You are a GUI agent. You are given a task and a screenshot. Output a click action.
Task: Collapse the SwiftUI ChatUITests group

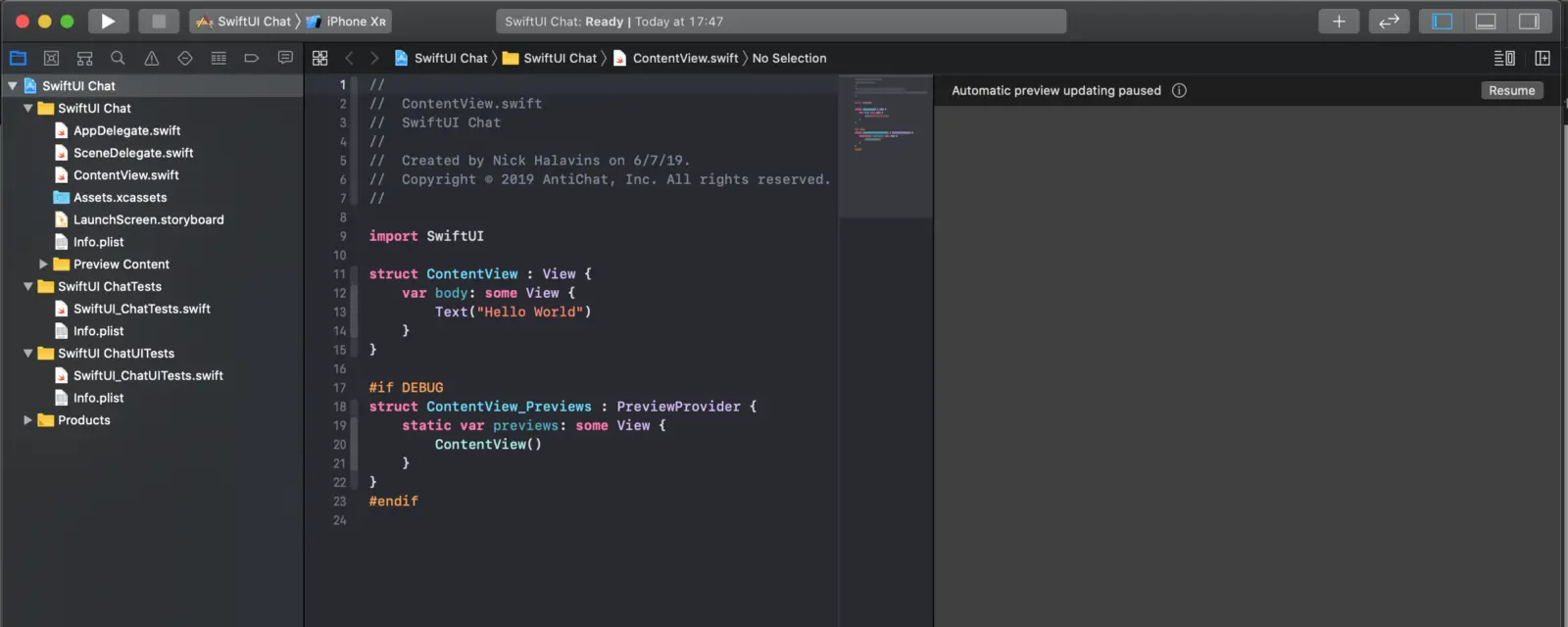[28, 354]
